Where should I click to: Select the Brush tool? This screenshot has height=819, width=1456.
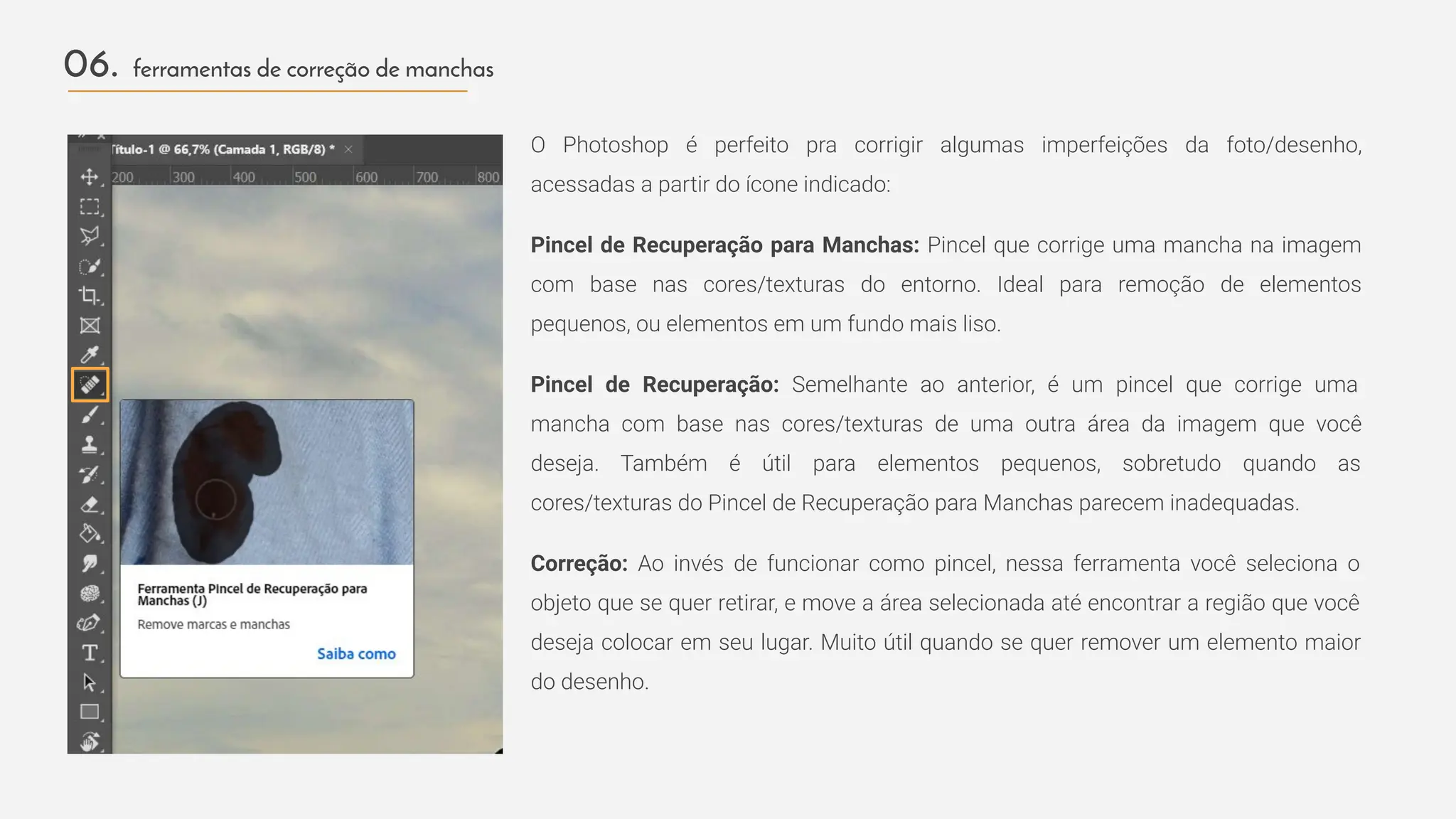90,414
